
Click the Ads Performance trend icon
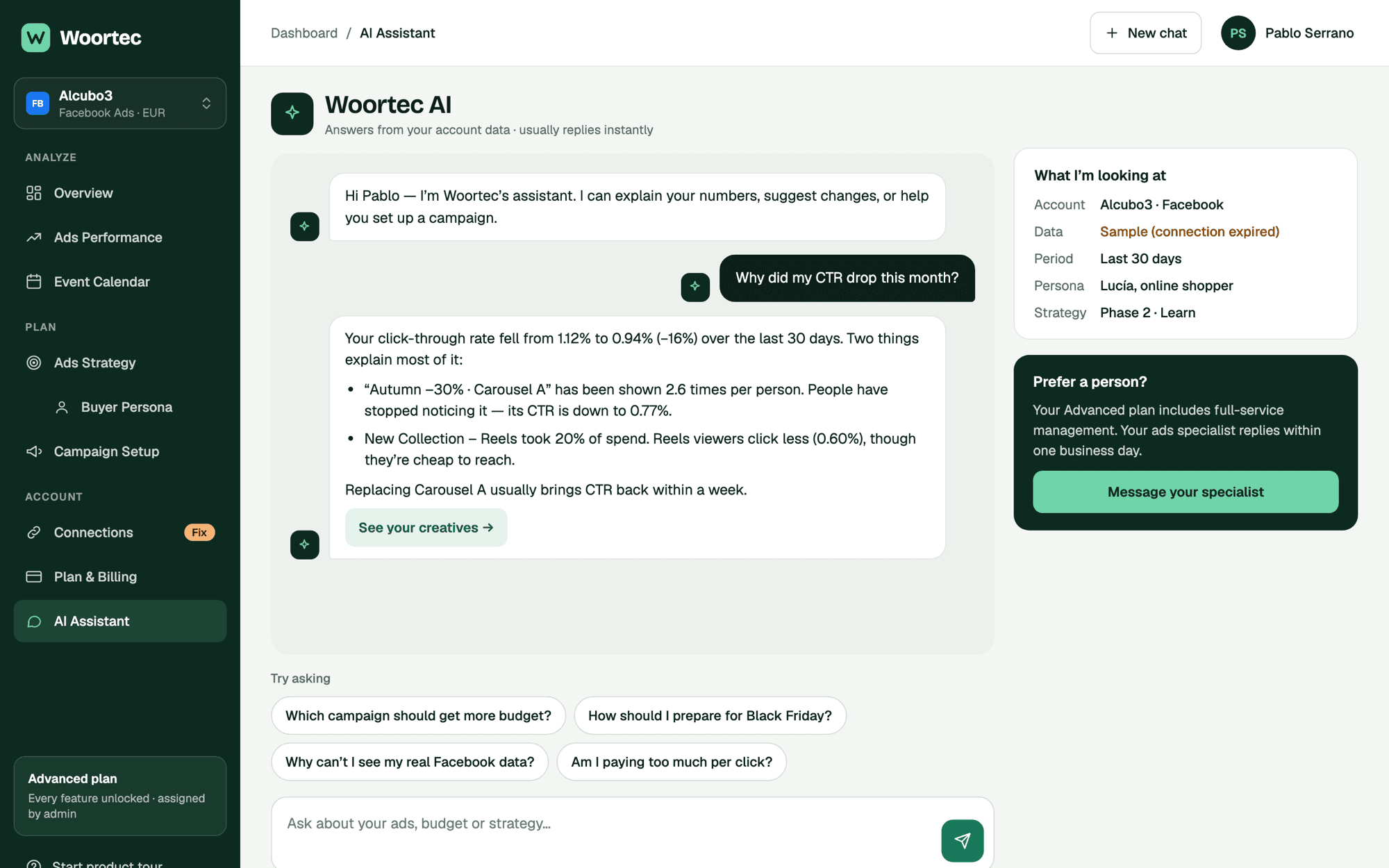tap(34, 237)
